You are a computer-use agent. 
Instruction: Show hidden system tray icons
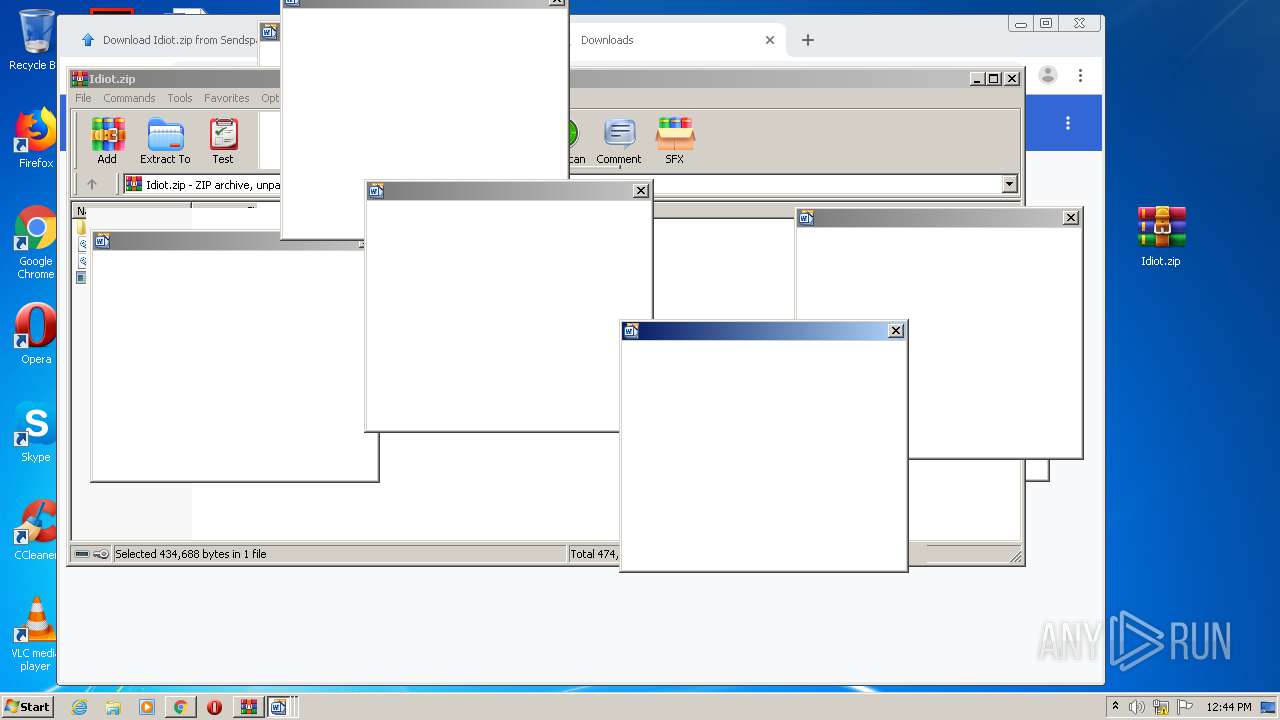[1116, 707]
